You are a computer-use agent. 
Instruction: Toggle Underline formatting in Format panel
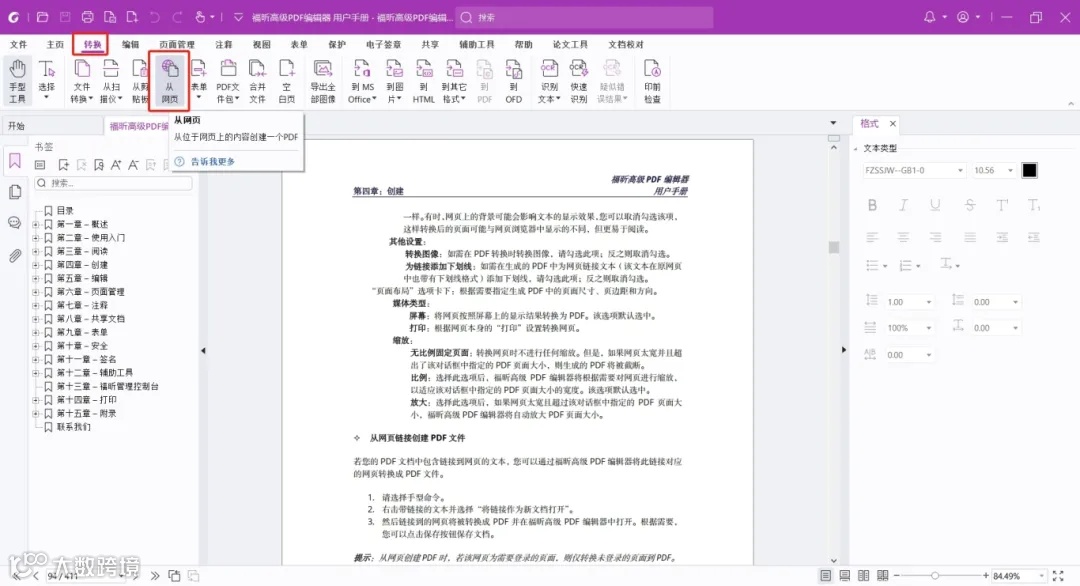coord(935,205)
